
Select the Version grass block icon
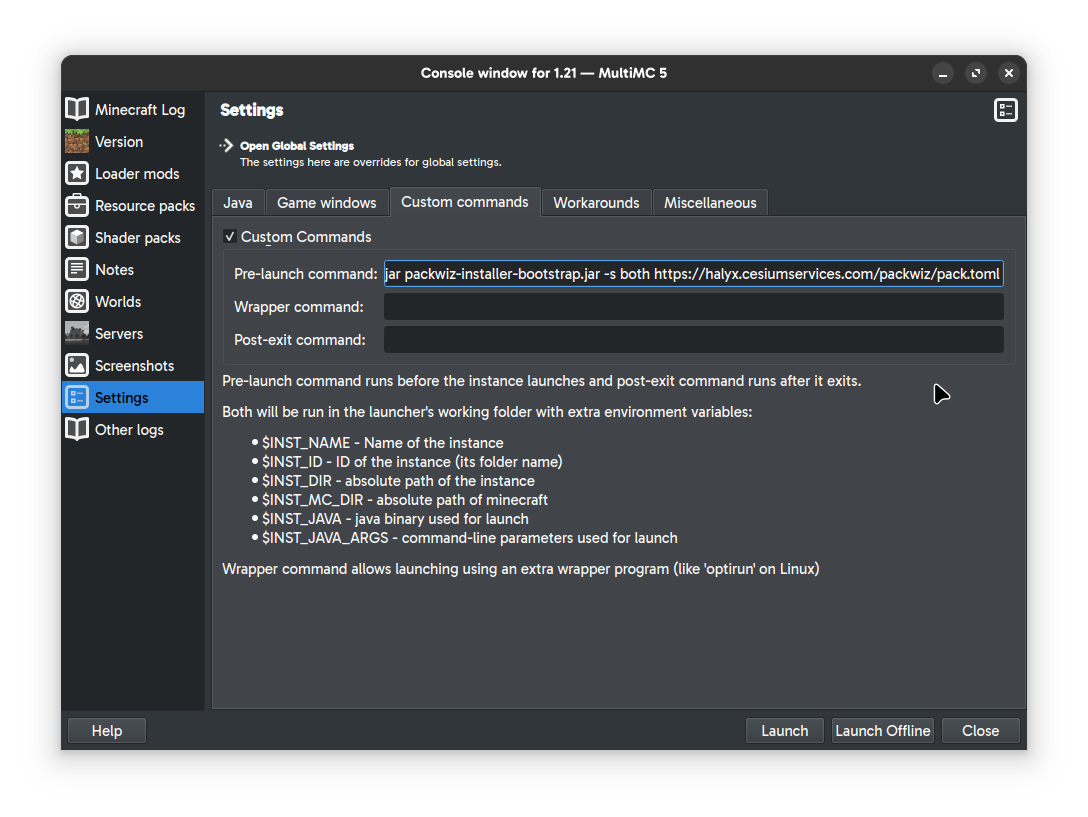click(77, 141)
